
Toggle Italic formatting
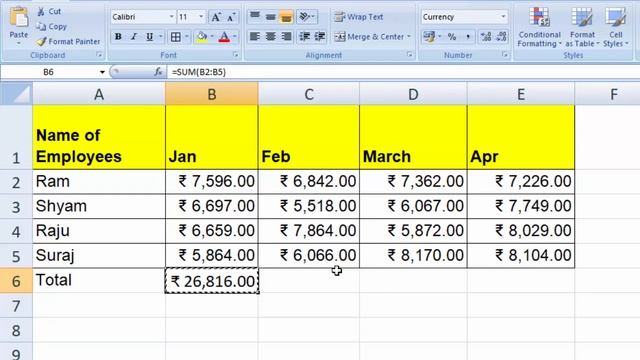(133, 37)
